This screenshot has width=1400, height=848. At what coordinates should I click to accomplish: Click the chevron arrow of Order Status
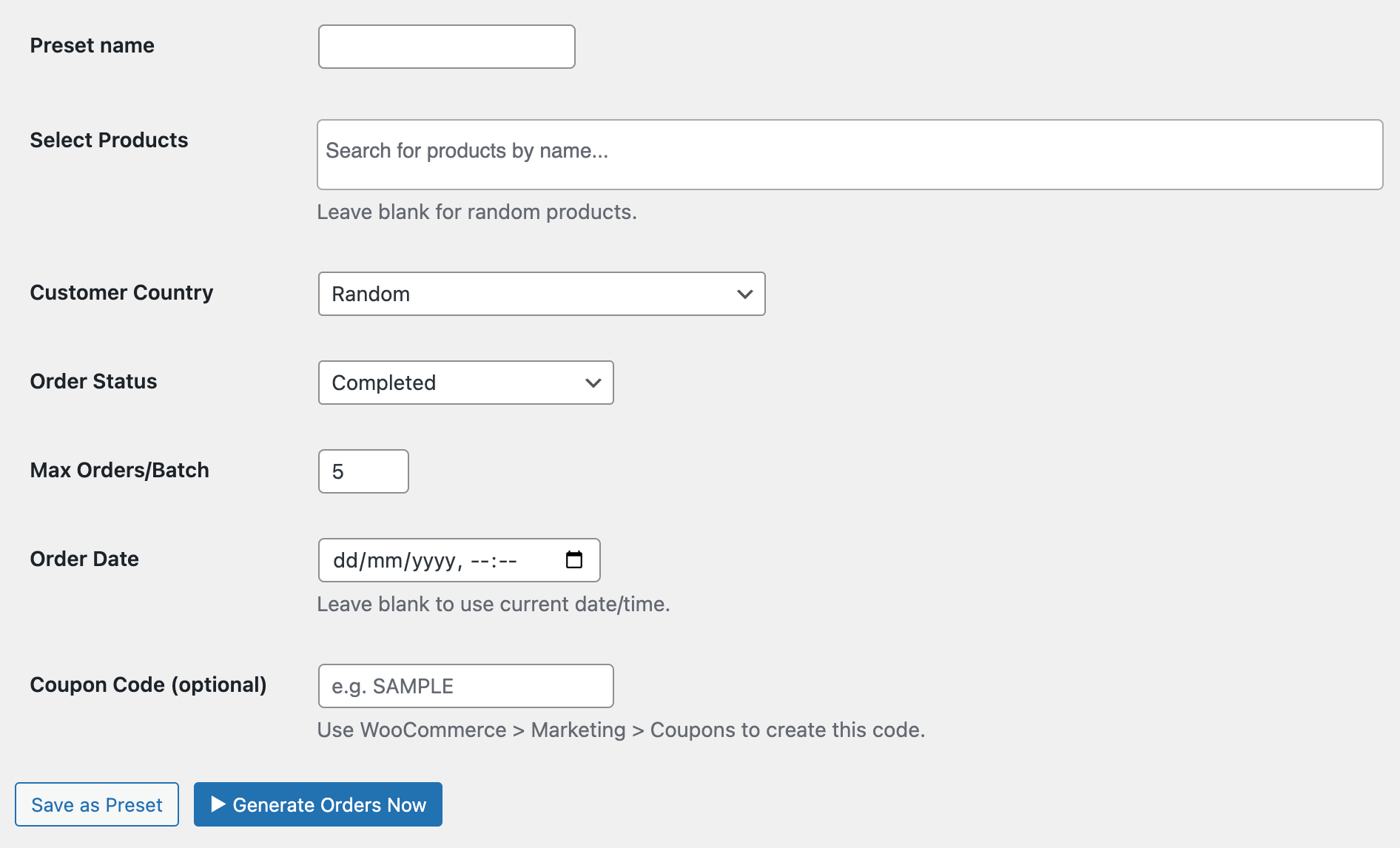593,383
